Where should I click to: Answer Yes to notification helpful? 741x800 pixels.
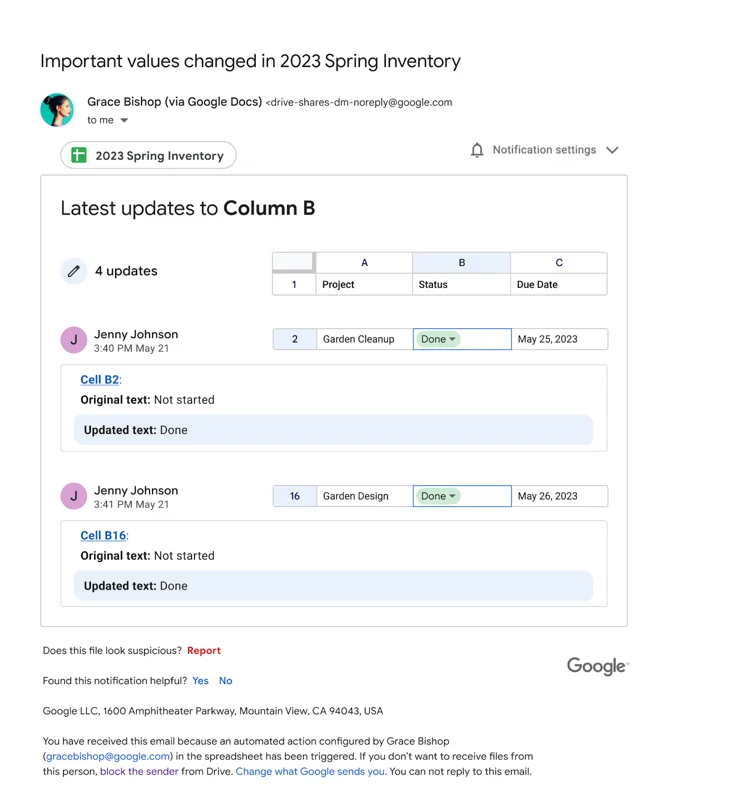[x=201, y=681]
